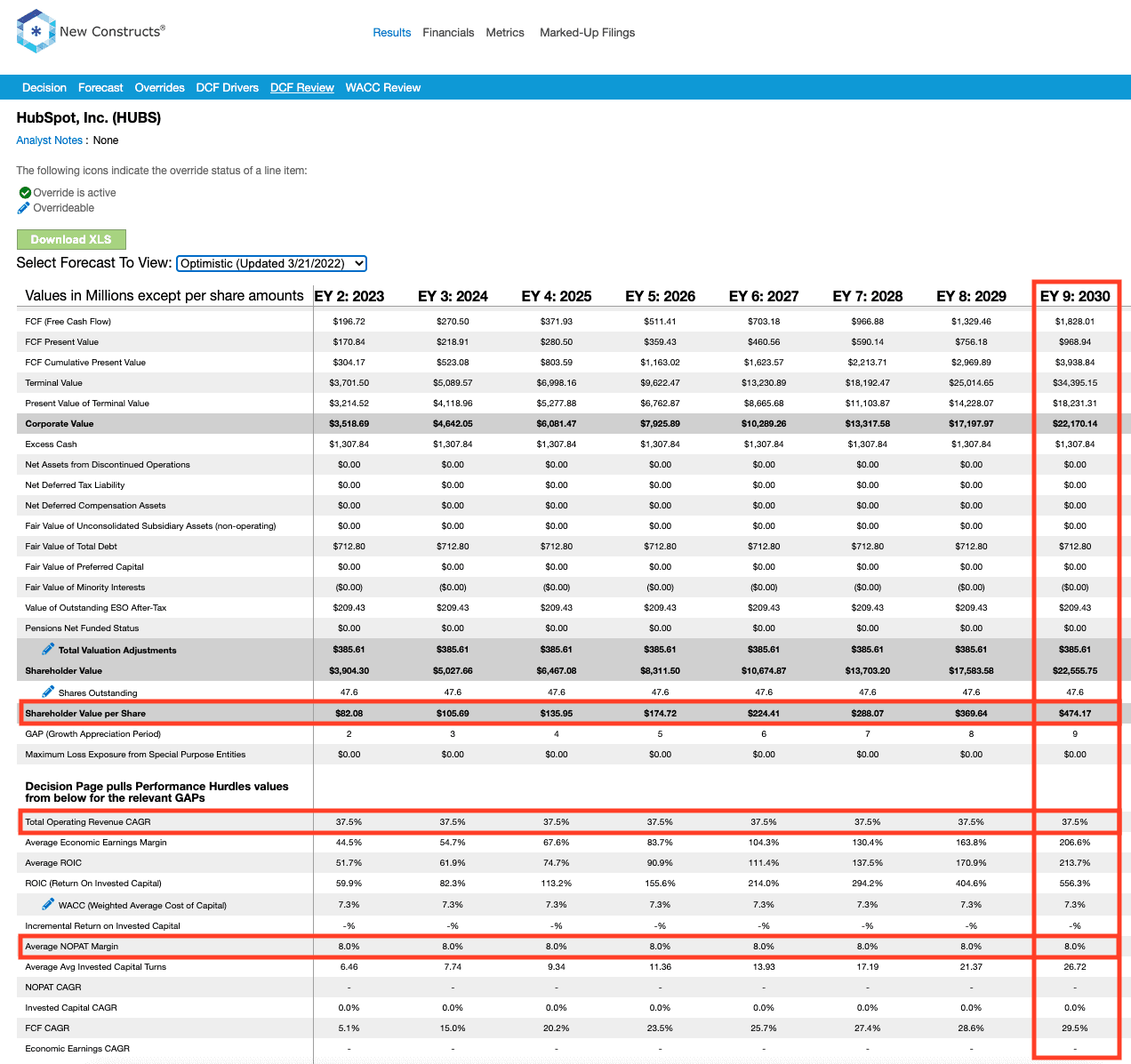Viewport: 1131px width, 1064px height.
Task: Click the Shareholder Value per Share label
Action: point(85,714)
